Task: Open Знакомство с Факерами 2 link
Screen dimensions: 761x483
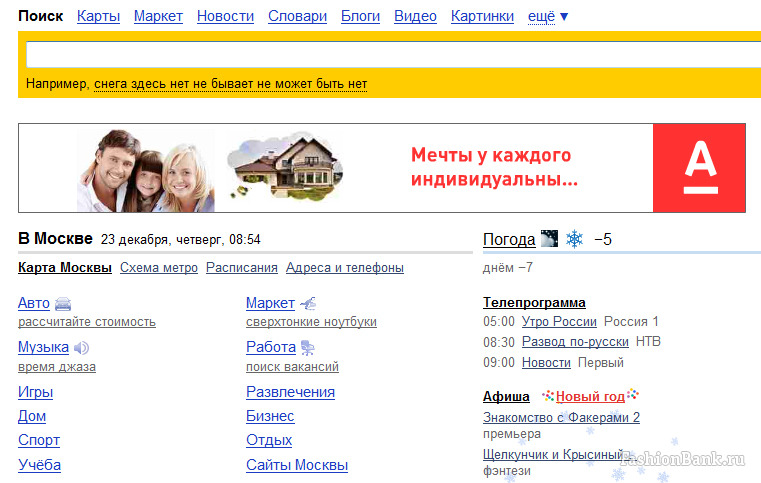Action: point(562,417)
